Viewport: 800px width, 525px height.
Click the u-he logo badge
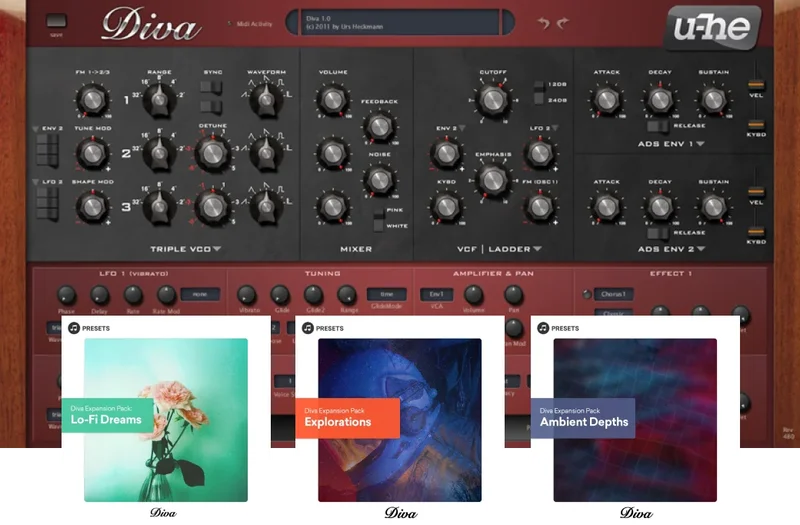click(x=712, y=27)
